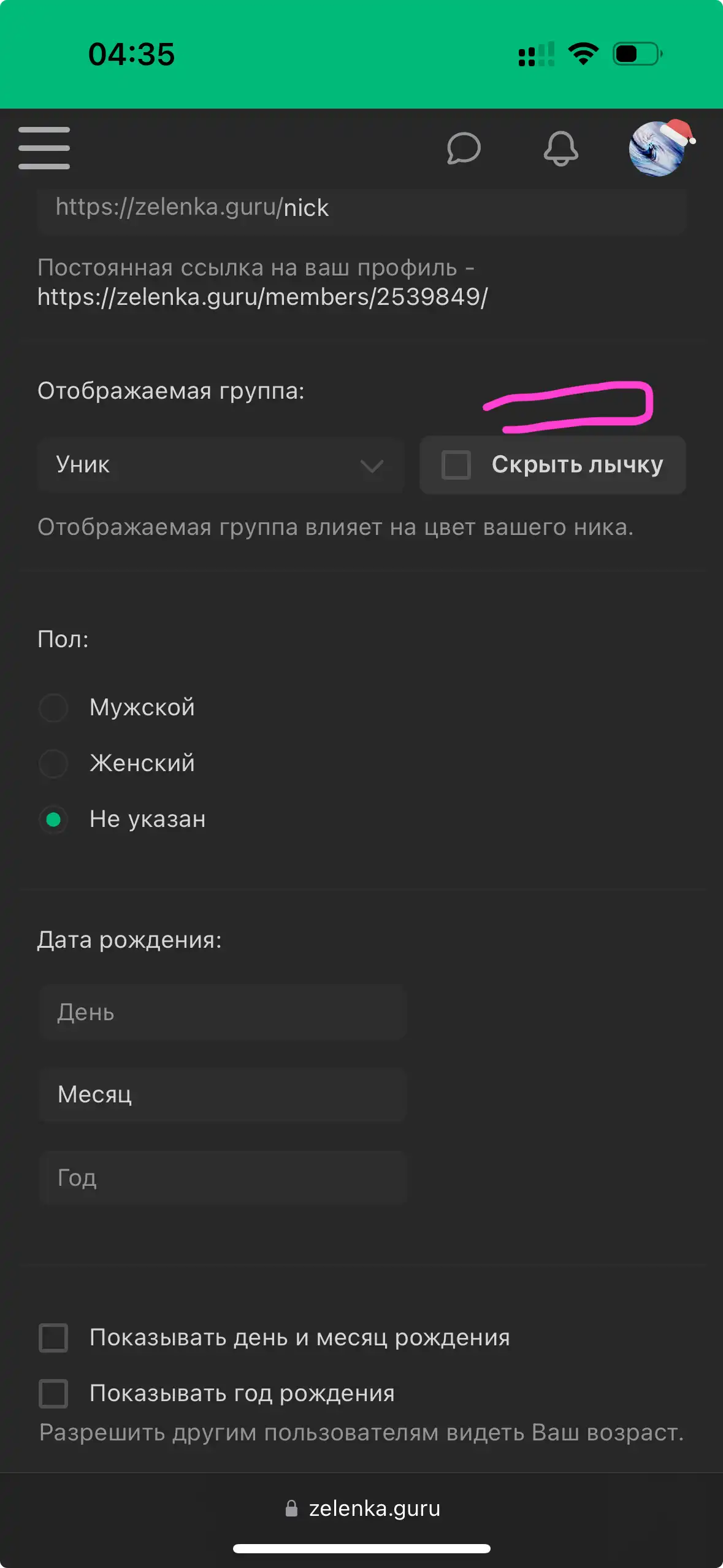The width and height of the screenshot is (723, 1568).
Task: Click the custom profile URL nick field
Action: coord(361,208)
